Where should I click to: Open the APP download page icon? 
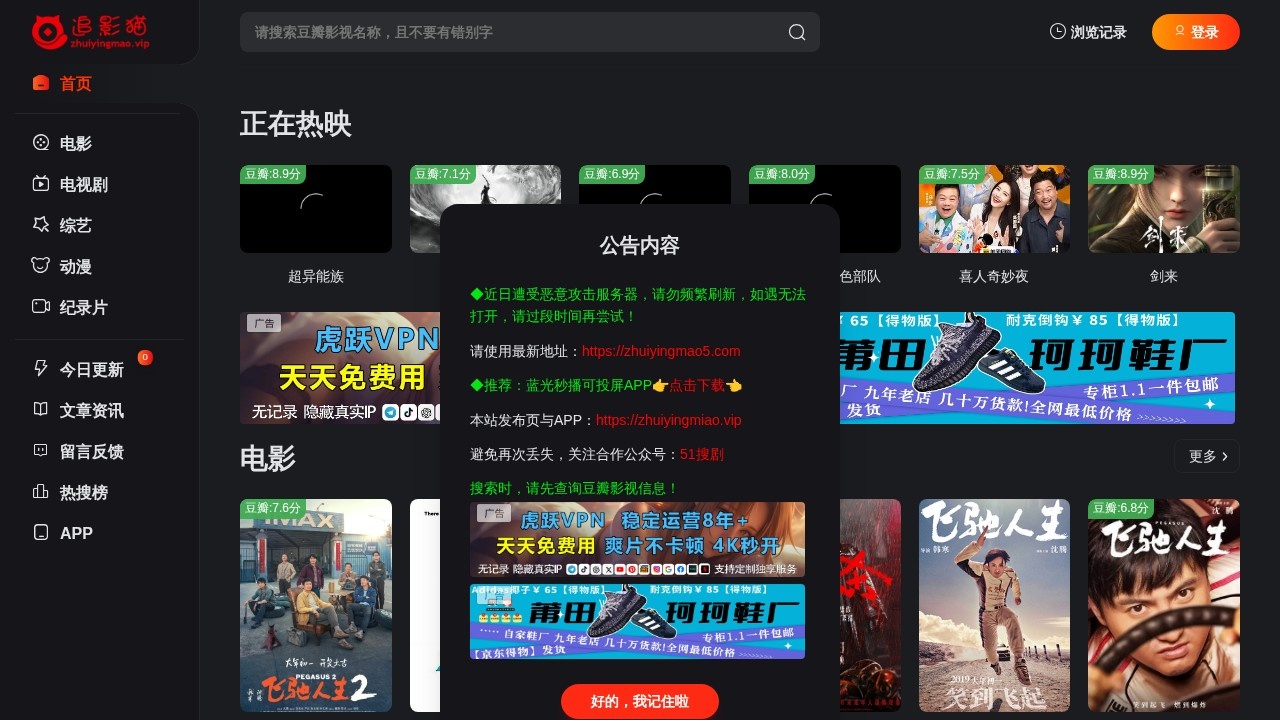(40, 533)
